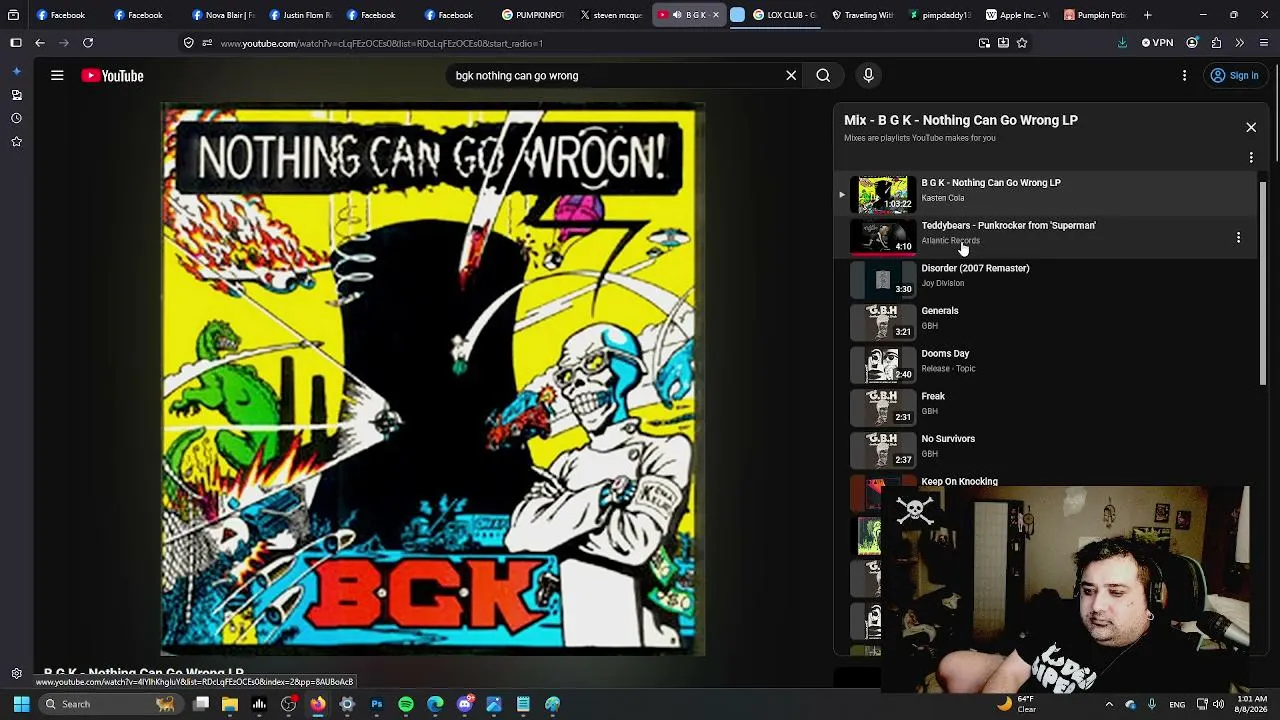The height and width of the screenshot is (720, 1280).
Task: Switch to the steven mcque X tab
Action: click(611, 15)
